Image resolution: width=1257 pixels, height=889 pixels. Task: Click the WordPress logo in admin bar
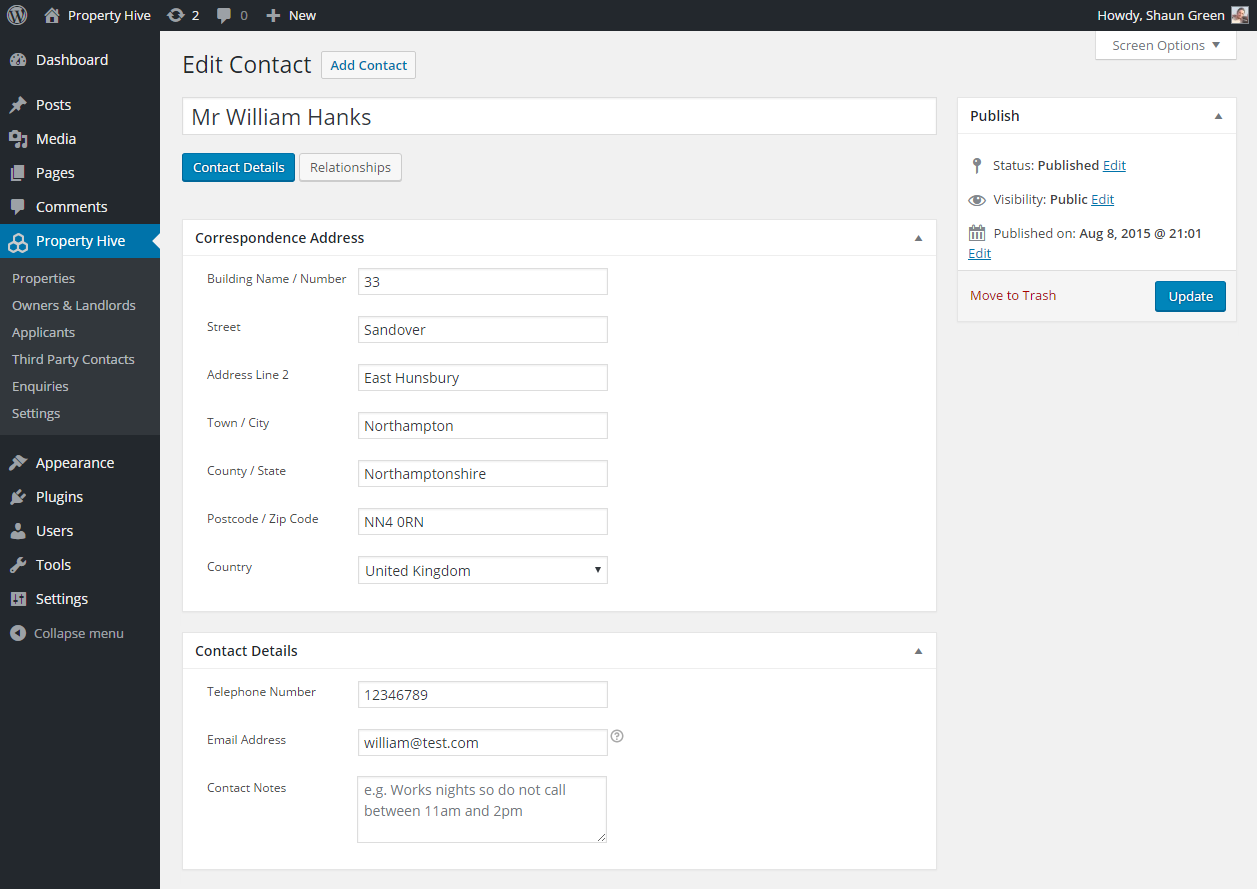[17, 15]
